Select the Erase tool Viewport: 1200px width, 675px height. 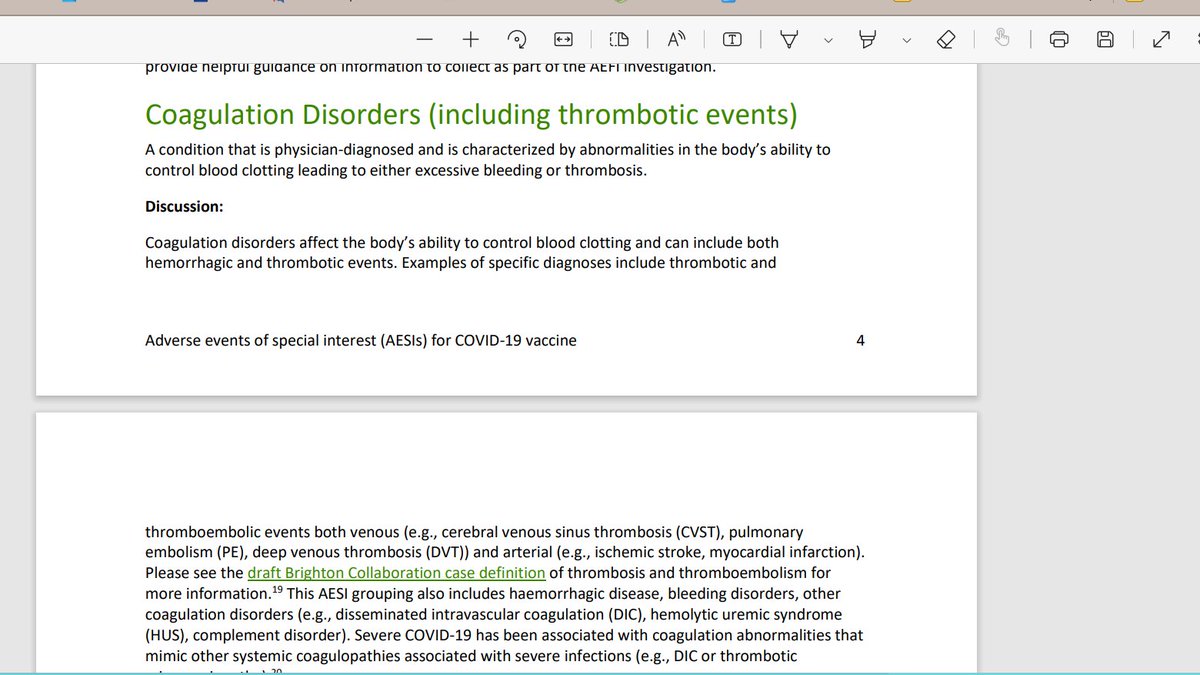(x=946, y=40)
